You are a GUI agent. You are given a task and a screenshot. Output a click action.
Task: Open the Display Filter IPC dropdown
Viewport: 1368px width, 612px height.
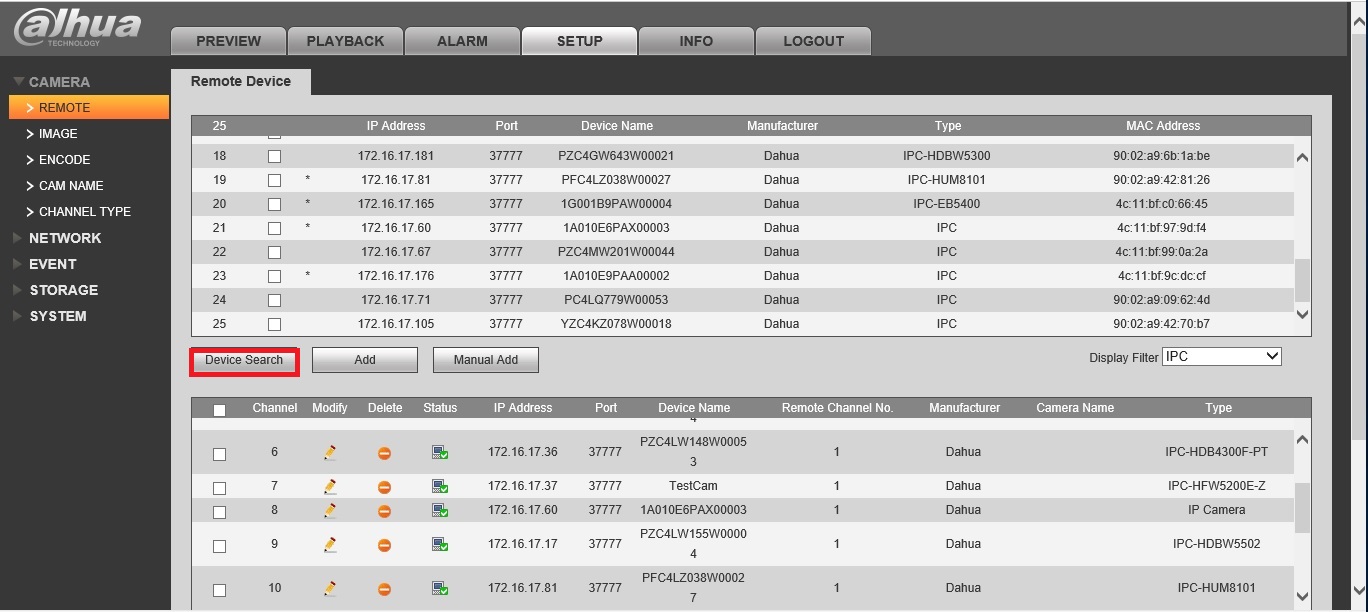pyautogui.click(x=1222, y=356)
